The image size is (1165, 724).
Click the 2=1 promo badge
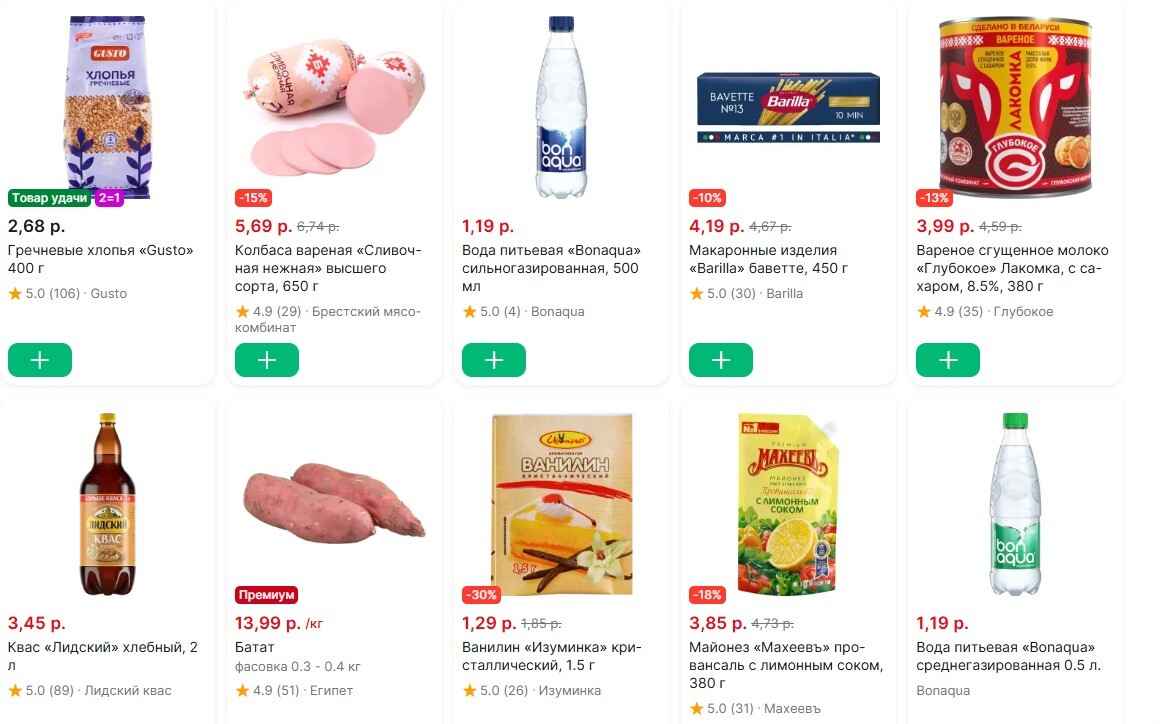tap(108, 198)
